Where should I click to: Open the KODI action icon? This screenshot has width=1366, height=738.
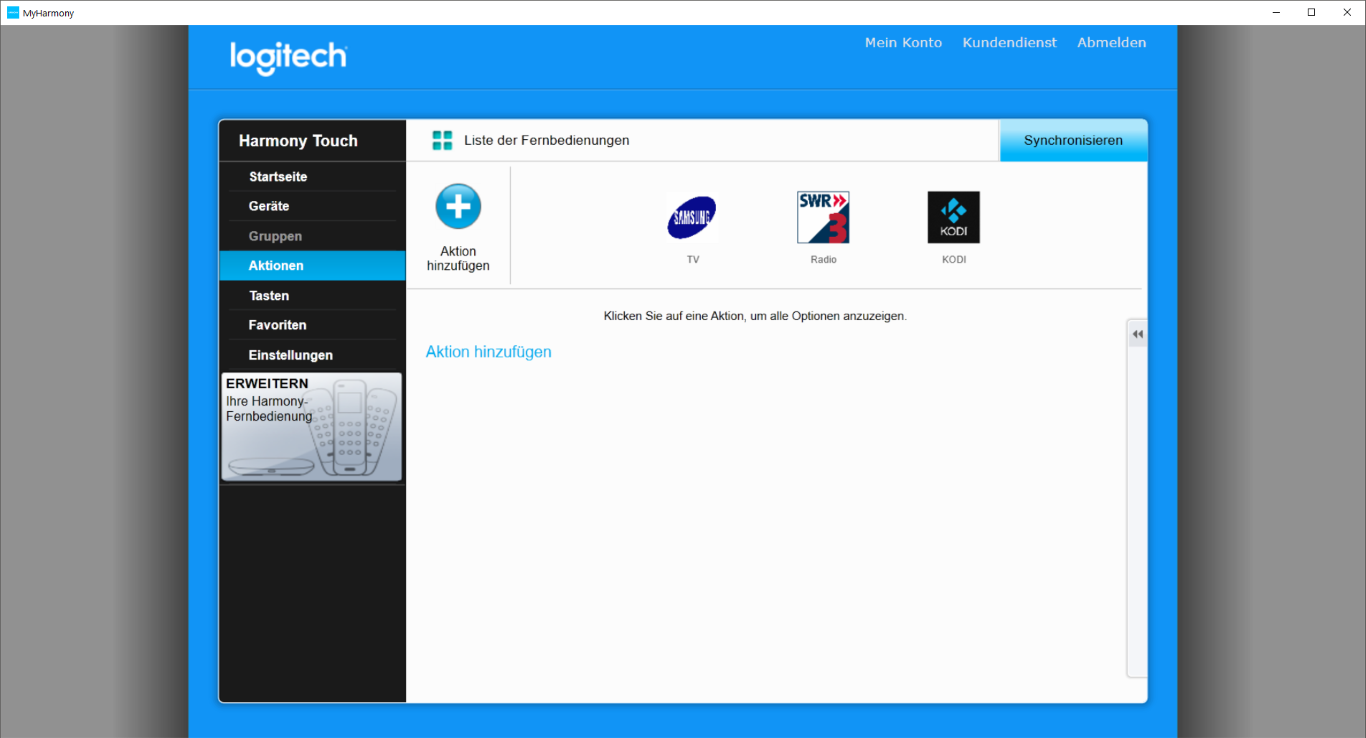[954, 218]
